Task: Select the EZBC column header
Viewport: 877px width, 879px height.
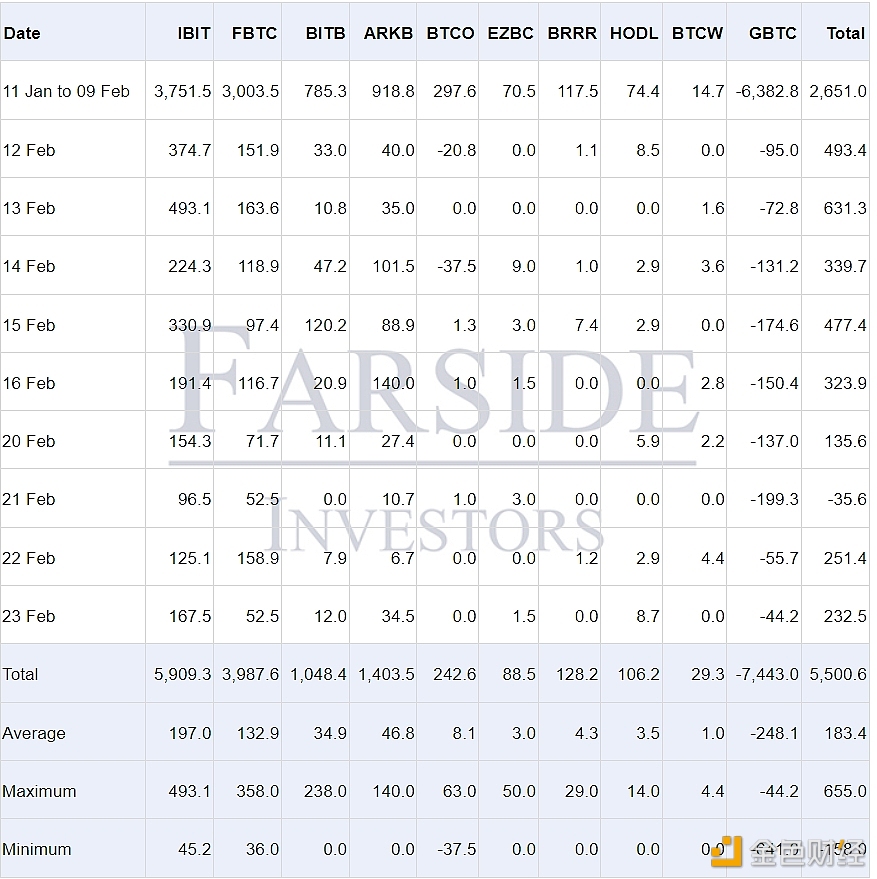Action: [510, 33]
